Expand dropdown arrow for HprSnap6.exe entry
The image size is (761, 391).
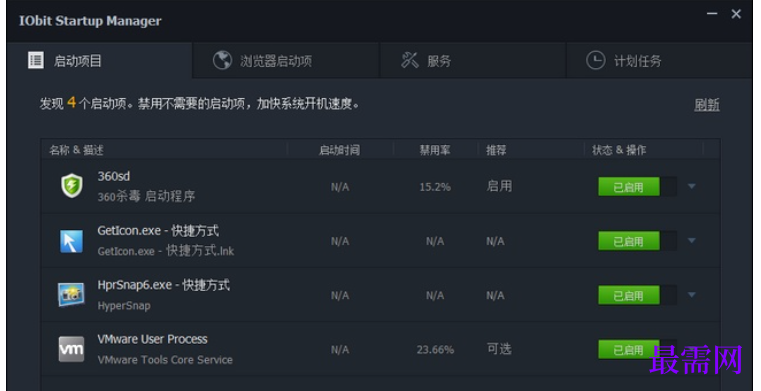692,295
